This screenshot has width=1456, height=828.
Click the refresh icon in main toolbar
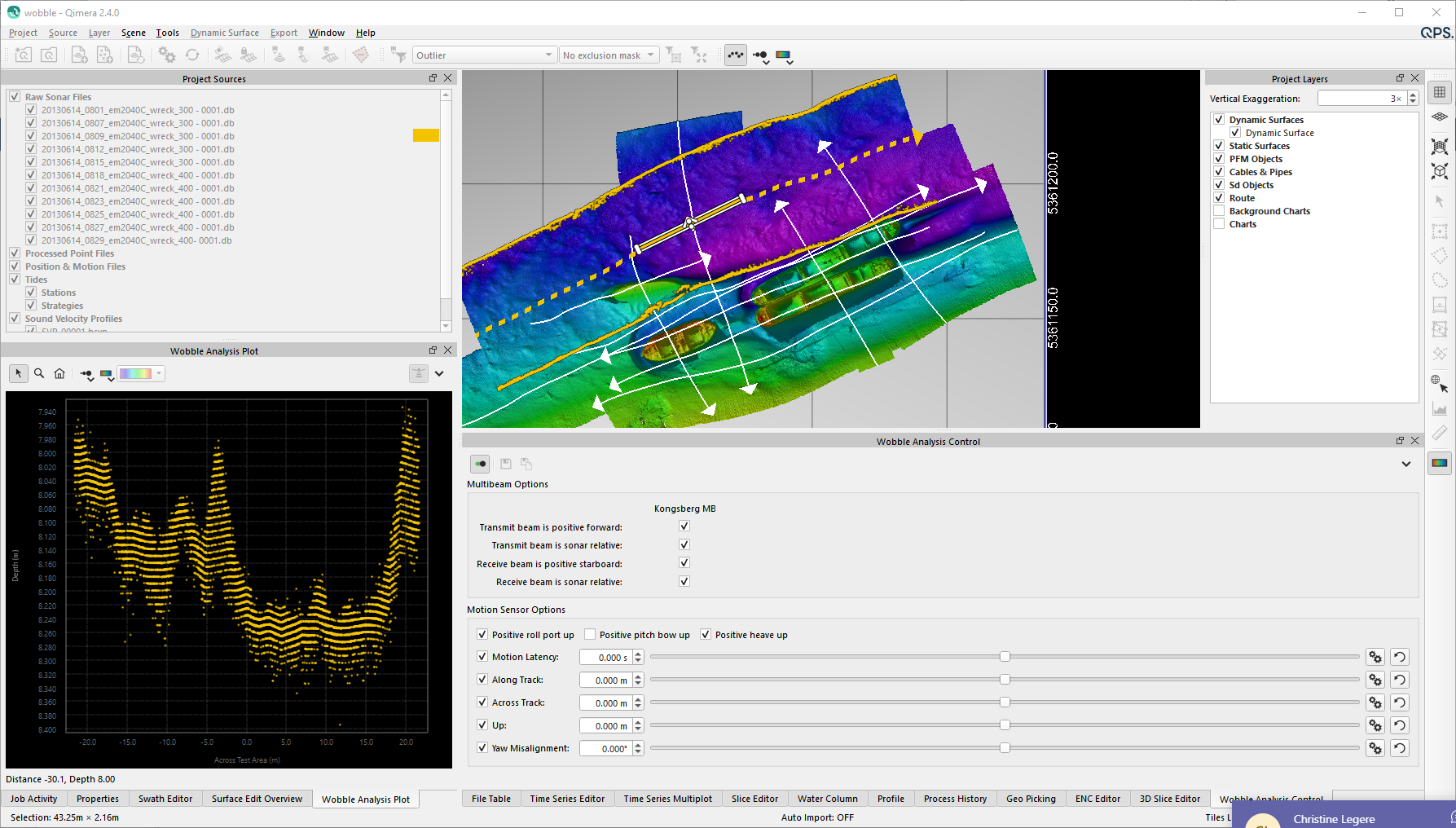click(x=192, y=55)
